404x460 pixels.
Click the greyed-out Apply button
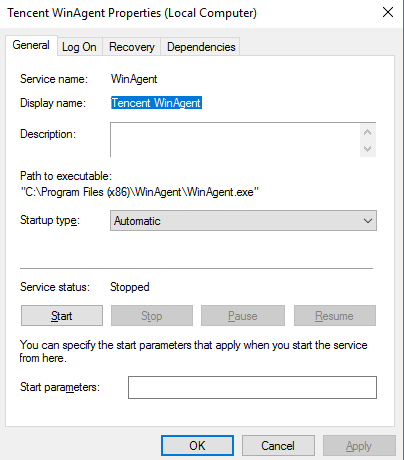point(359,446)
